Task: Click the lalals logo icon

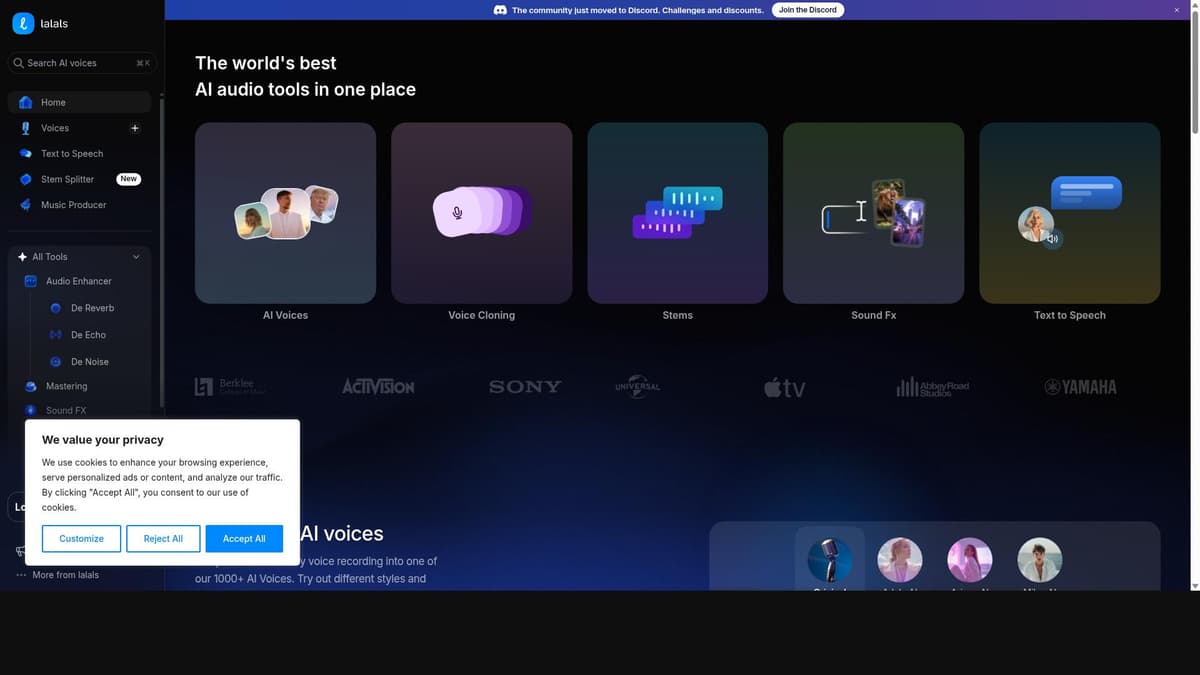Action: tap(24, 23)
